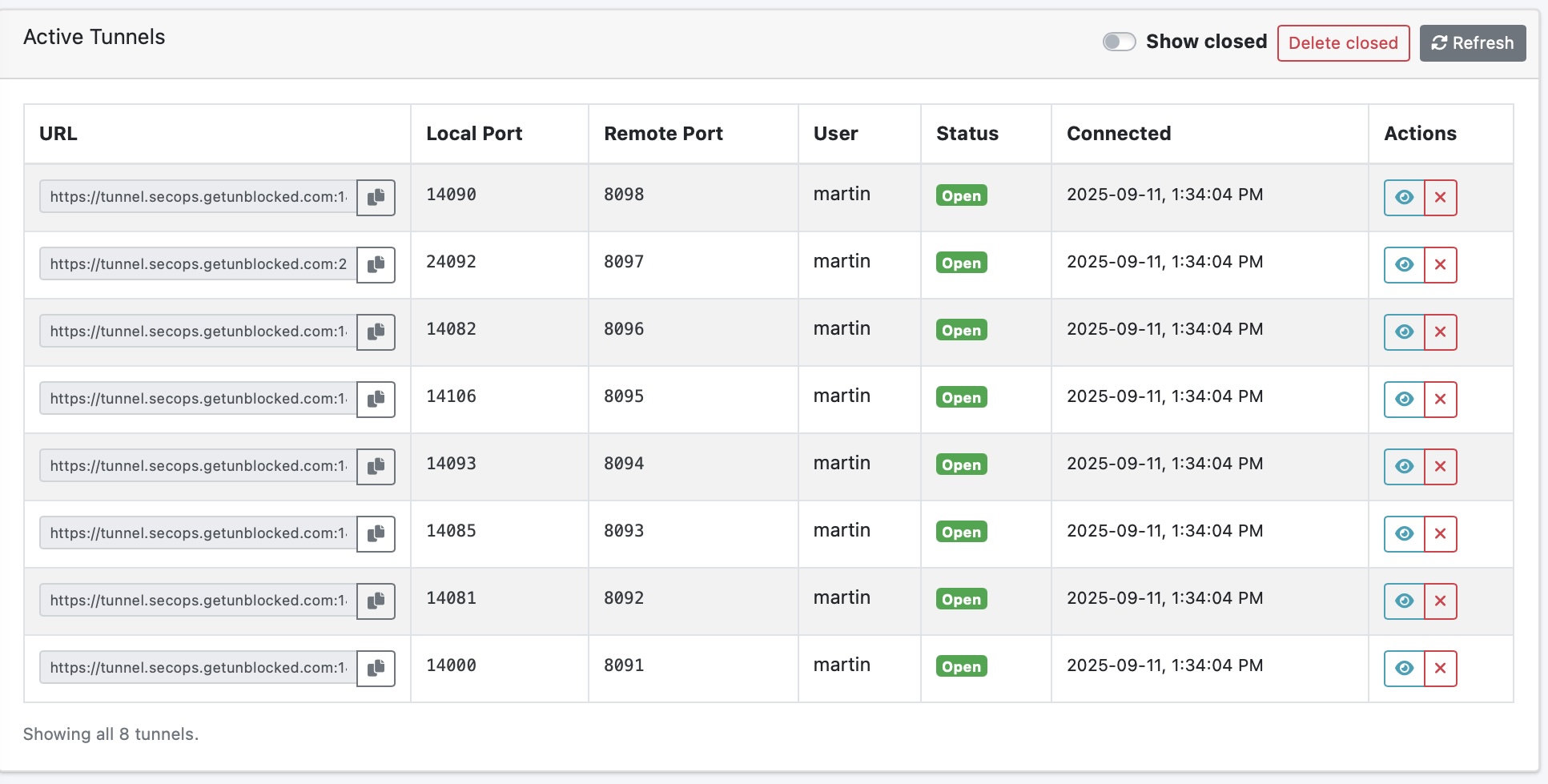1548x784 pixels.
Task: Close the tunnel with remote port 8096
Action: (x=1441, y=332)
